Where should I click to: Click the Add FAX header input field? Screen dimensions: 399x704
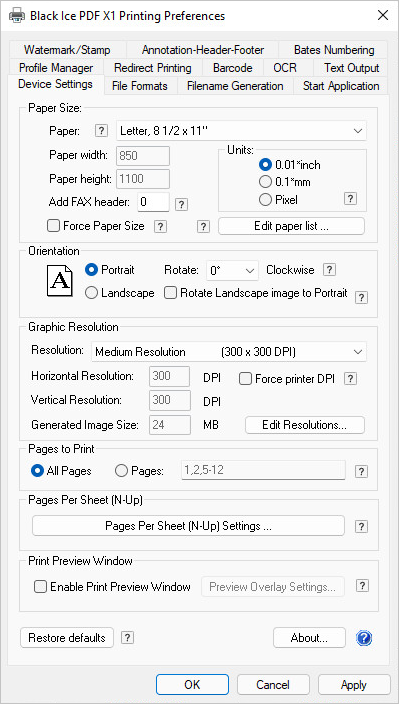tap(153, 202)
